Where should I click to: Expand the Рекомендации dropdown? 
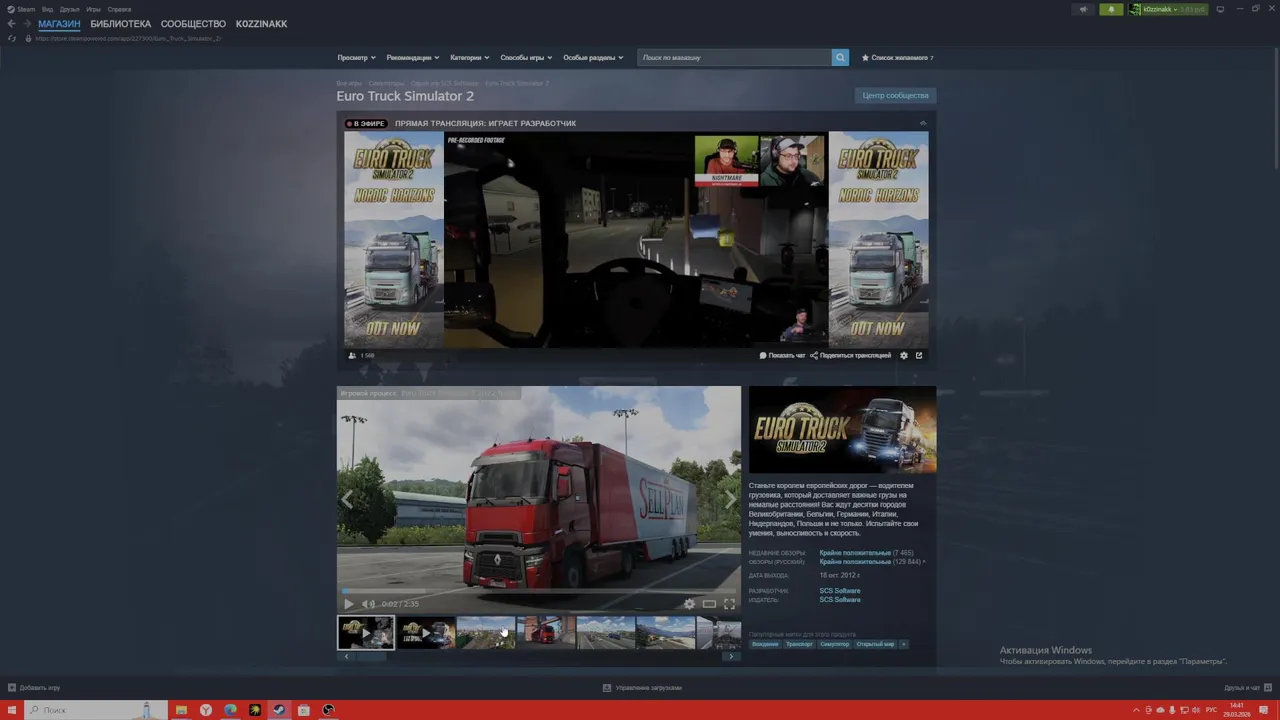coord(412,57)
